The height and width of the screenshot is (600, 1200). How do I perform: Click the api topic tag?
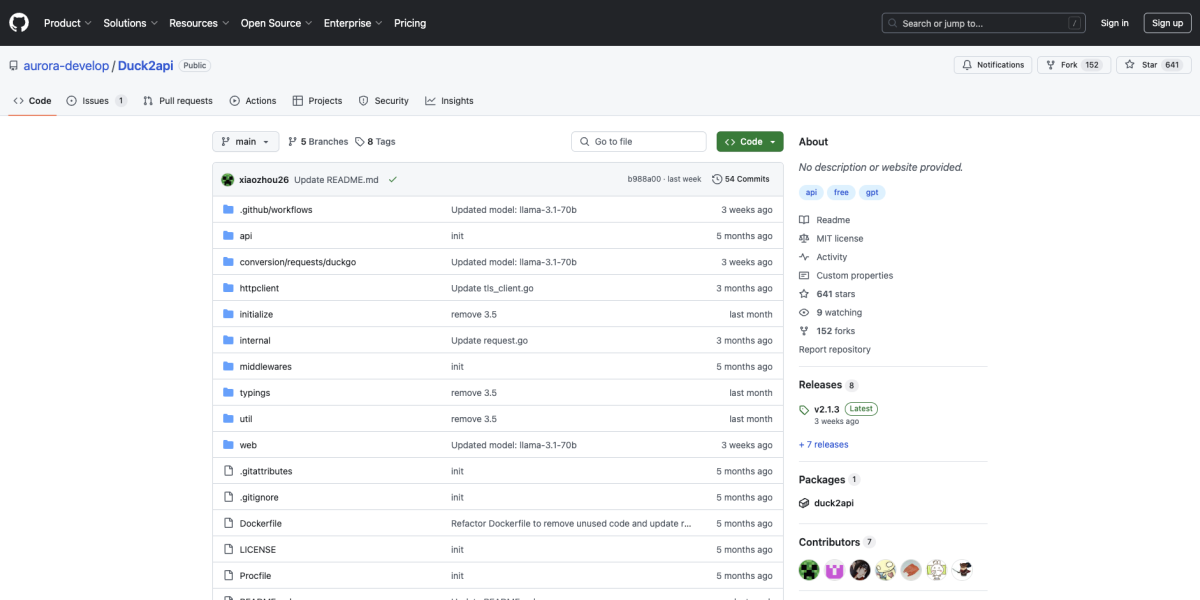(811, 191)
